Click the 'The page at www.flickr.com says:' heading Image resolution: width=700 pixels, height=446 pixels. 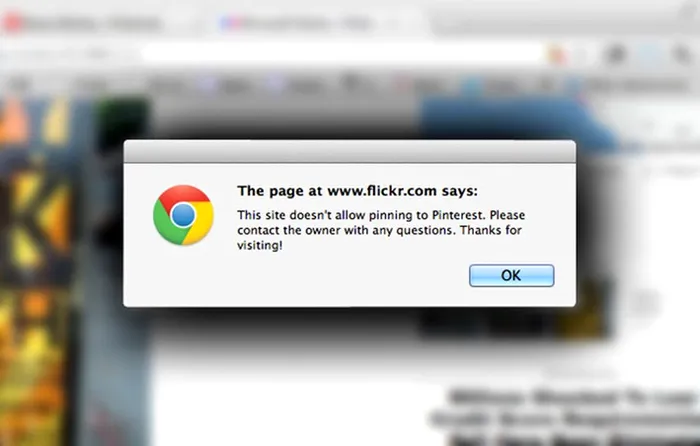pyautogui.click(x=357, y=191)
